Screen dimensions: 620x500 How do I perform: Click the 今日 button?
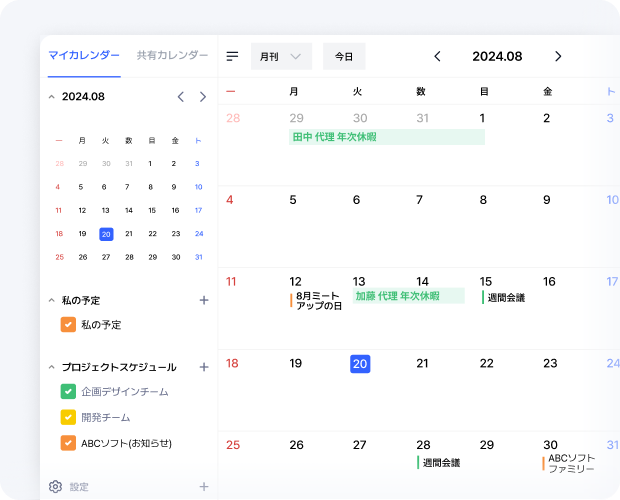(x=344, y=57)
